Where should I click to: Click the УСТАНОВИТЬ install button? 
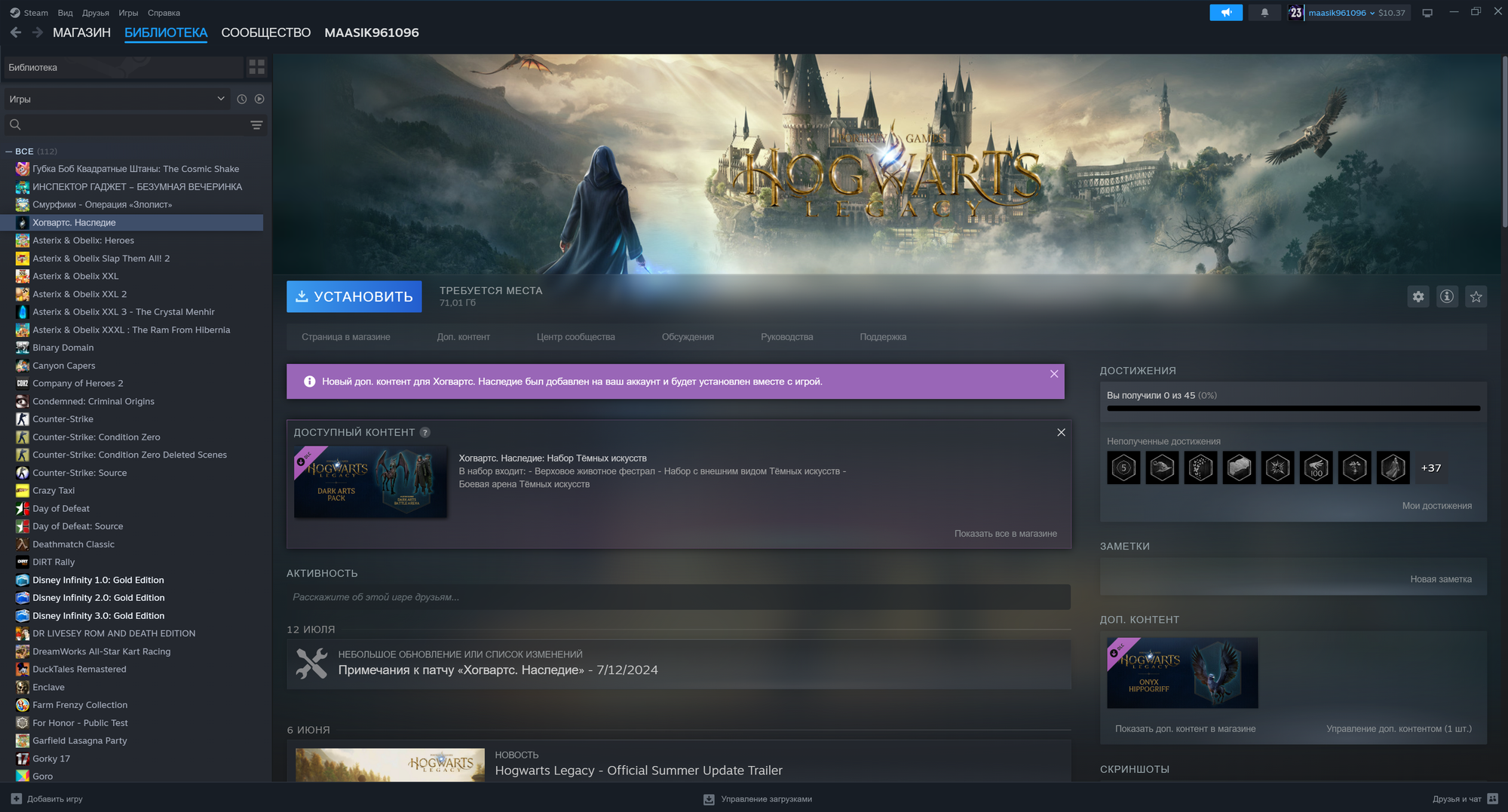coord(354,296)
